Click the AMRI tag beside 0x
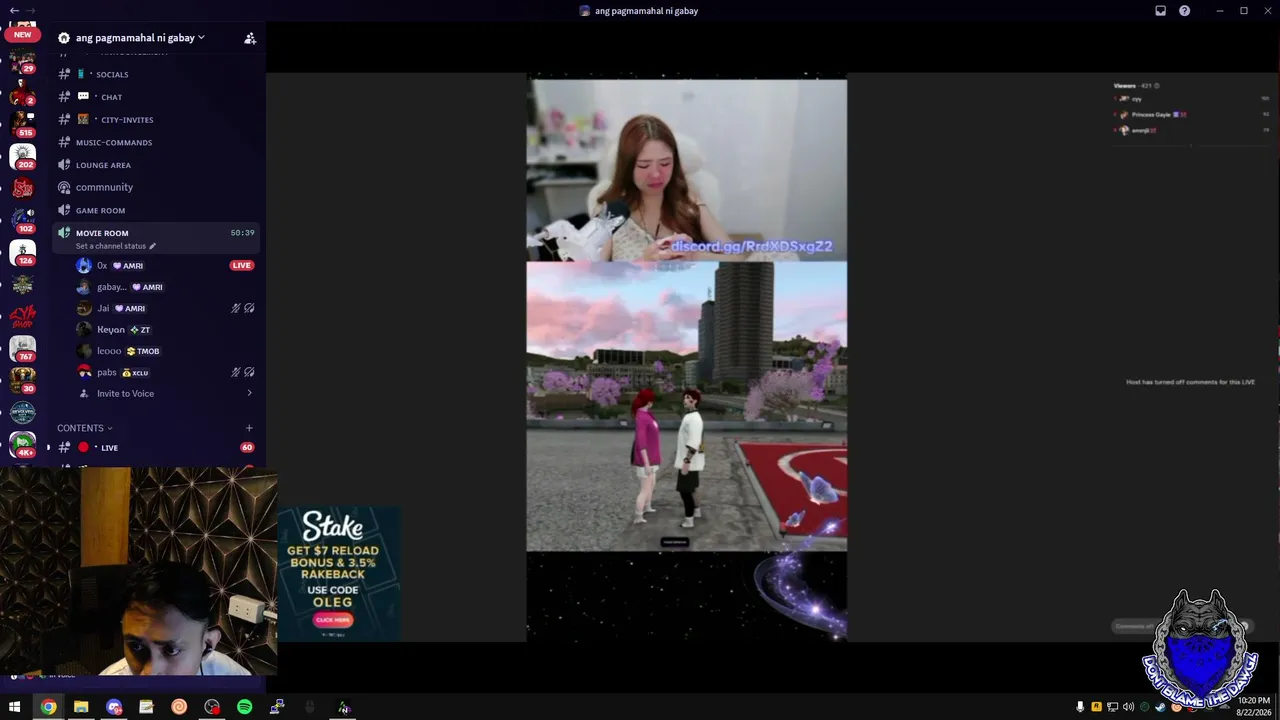The image size is (1280, 720). (128, 266)
